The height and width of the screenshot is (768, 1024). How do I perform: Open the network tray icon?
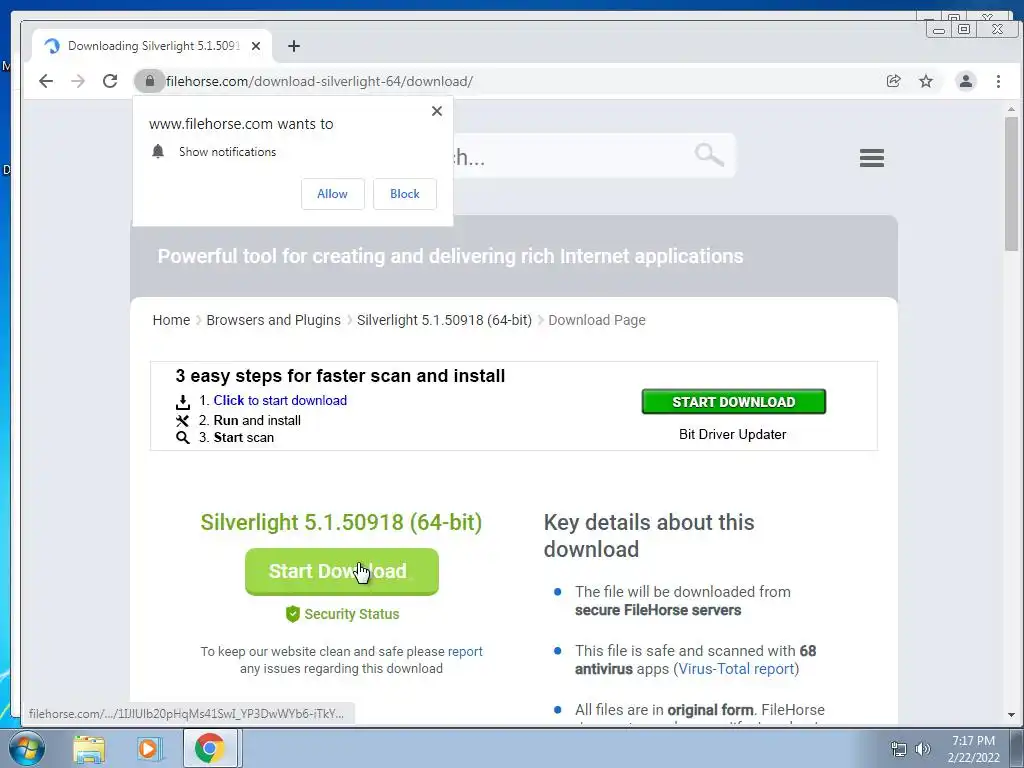(899, 749)
